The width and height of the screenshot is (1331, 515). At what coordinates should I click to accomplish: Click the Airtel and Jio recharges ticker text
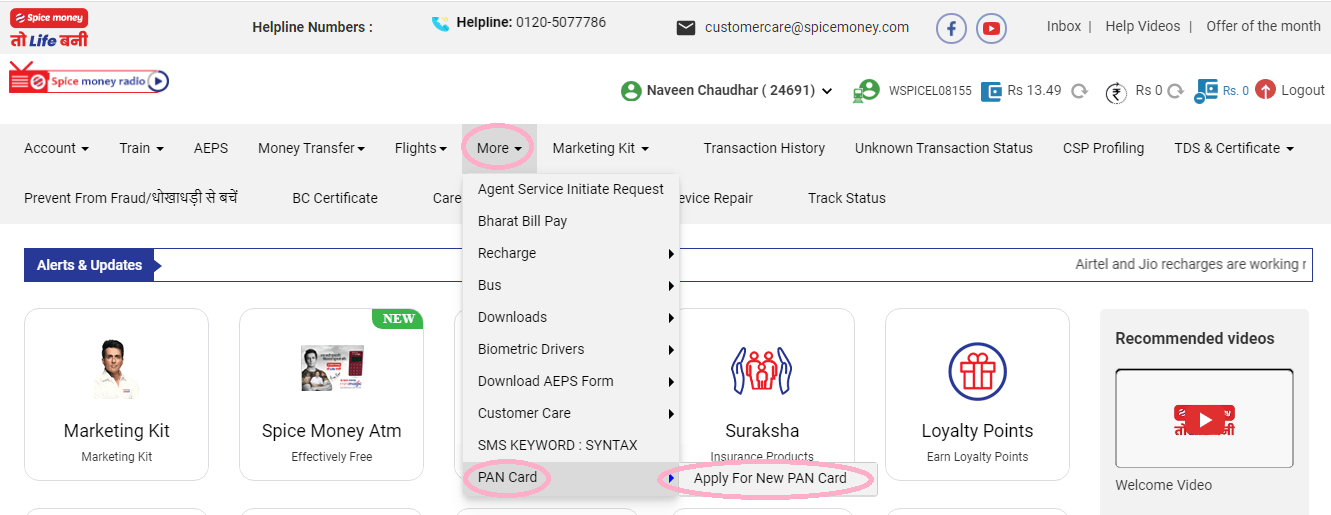click(1190, 264)
